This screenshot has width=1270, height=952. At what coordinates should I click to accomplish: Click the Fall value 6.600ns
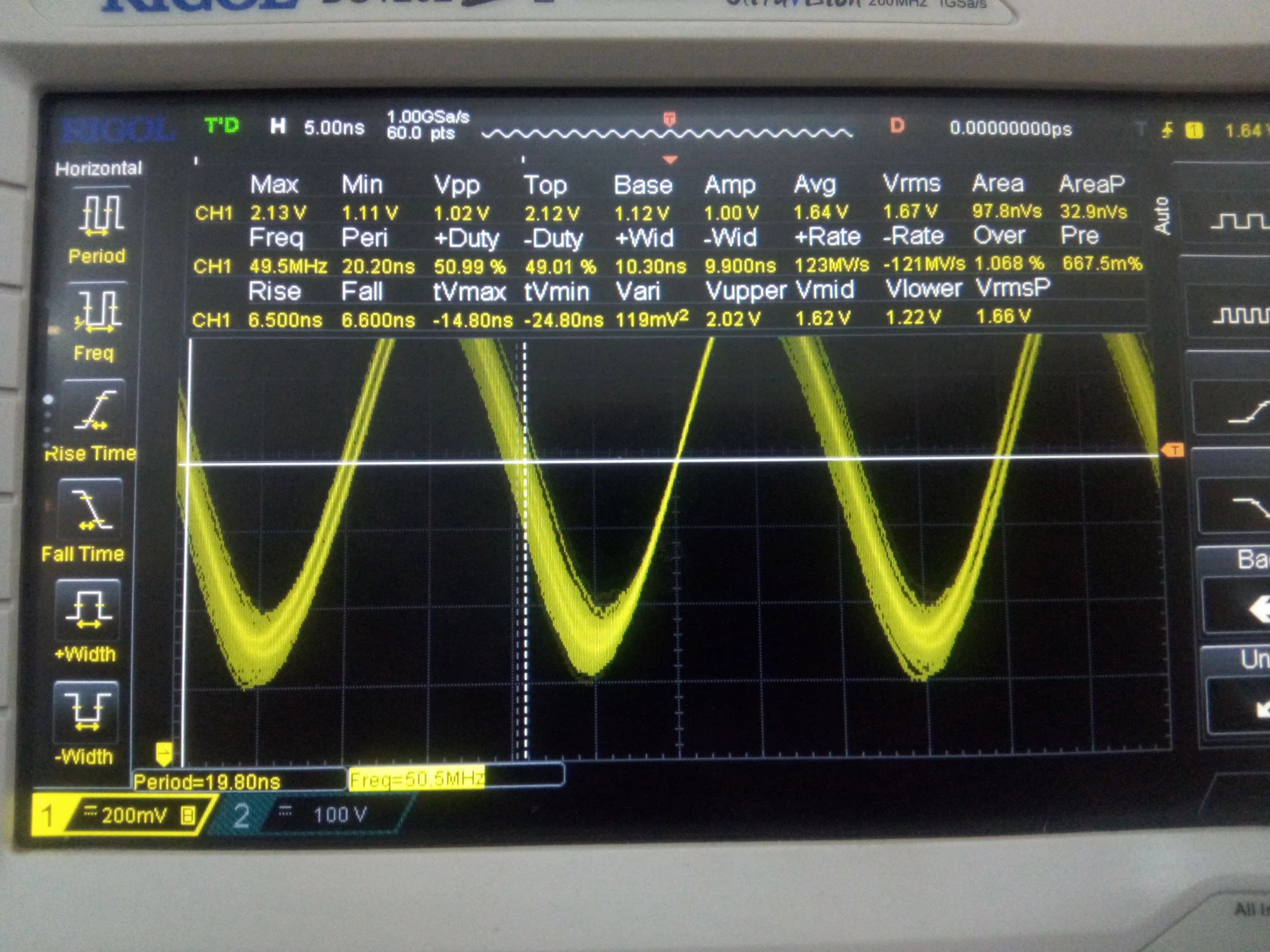(x=378, y=320)
